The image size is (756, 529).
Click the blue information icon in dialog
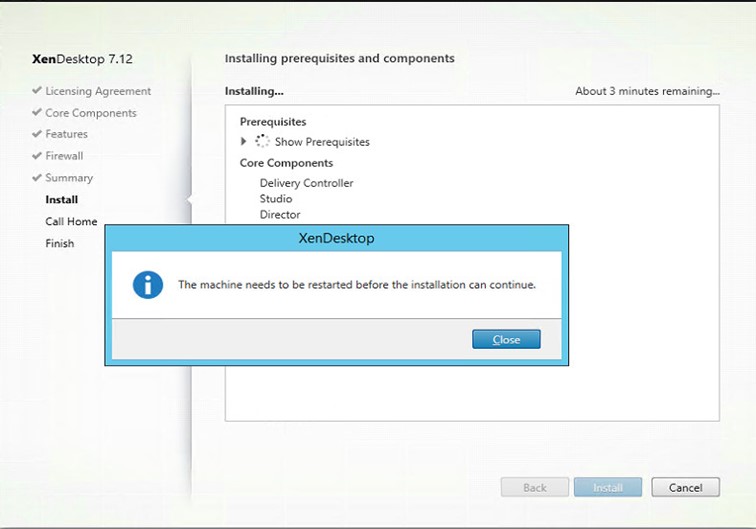tap(148, 285)
